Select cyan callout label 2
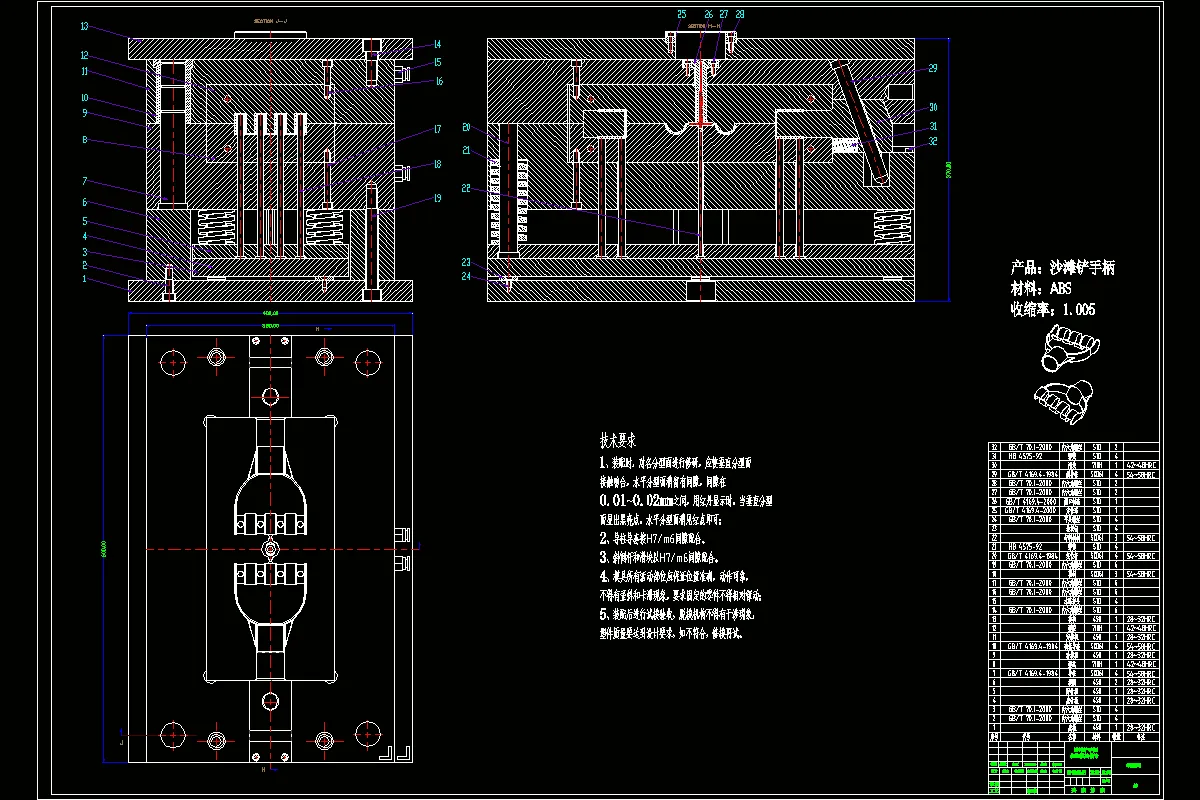1200x800 pixels. pos(86,266)
